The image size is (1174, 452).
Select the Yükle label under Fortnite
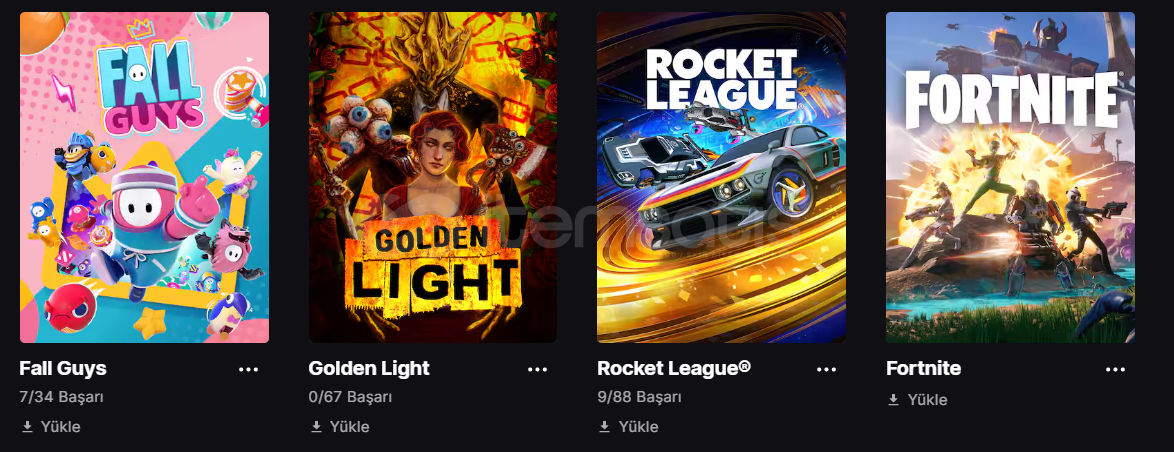(928, 400)
